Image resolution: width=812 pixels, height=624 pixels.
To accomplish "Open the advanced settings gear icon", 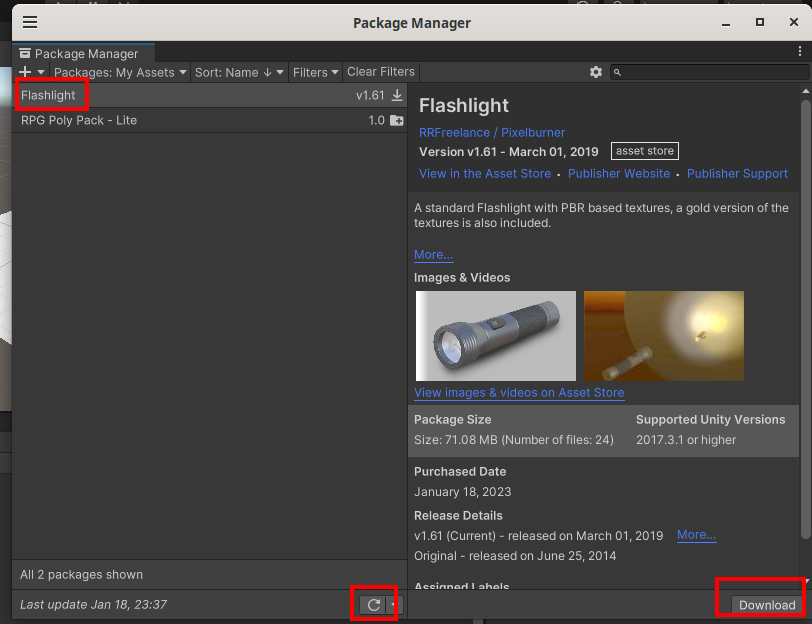I will point(596,72).
